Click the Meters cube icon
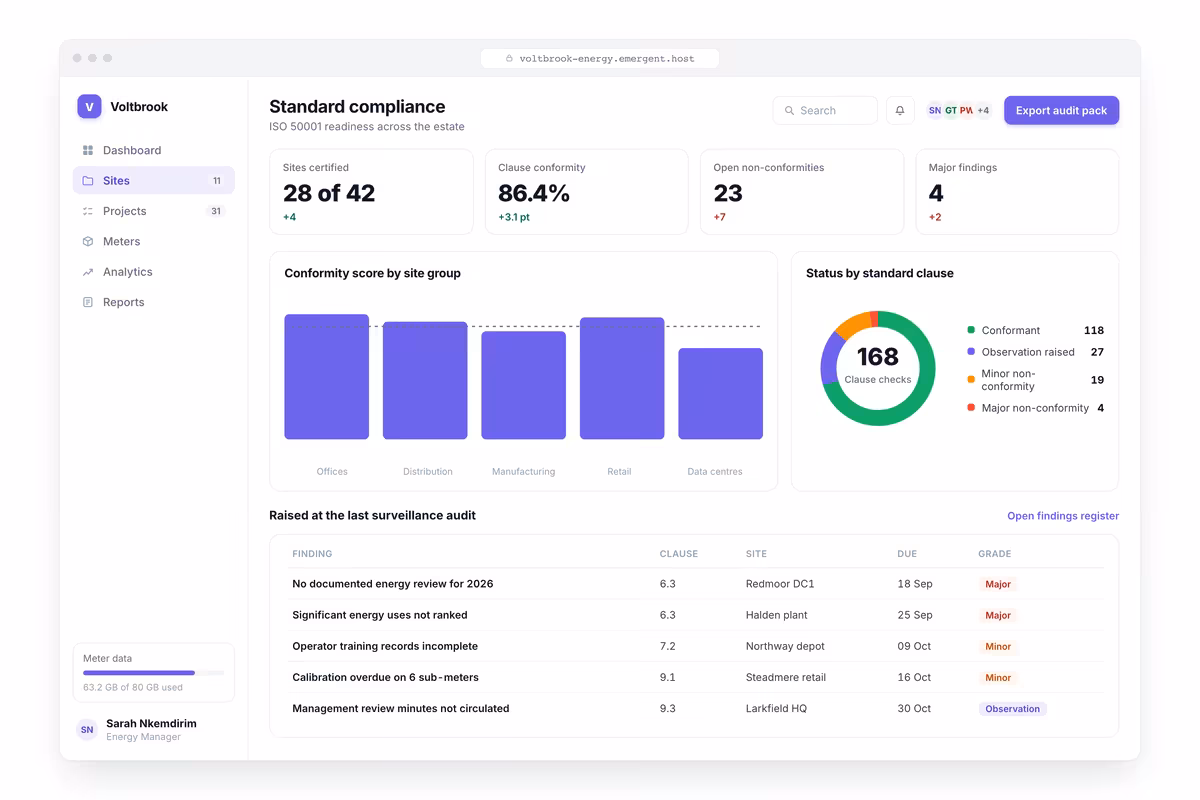This screenshot has width=1200, height=800. click(88, 242)
